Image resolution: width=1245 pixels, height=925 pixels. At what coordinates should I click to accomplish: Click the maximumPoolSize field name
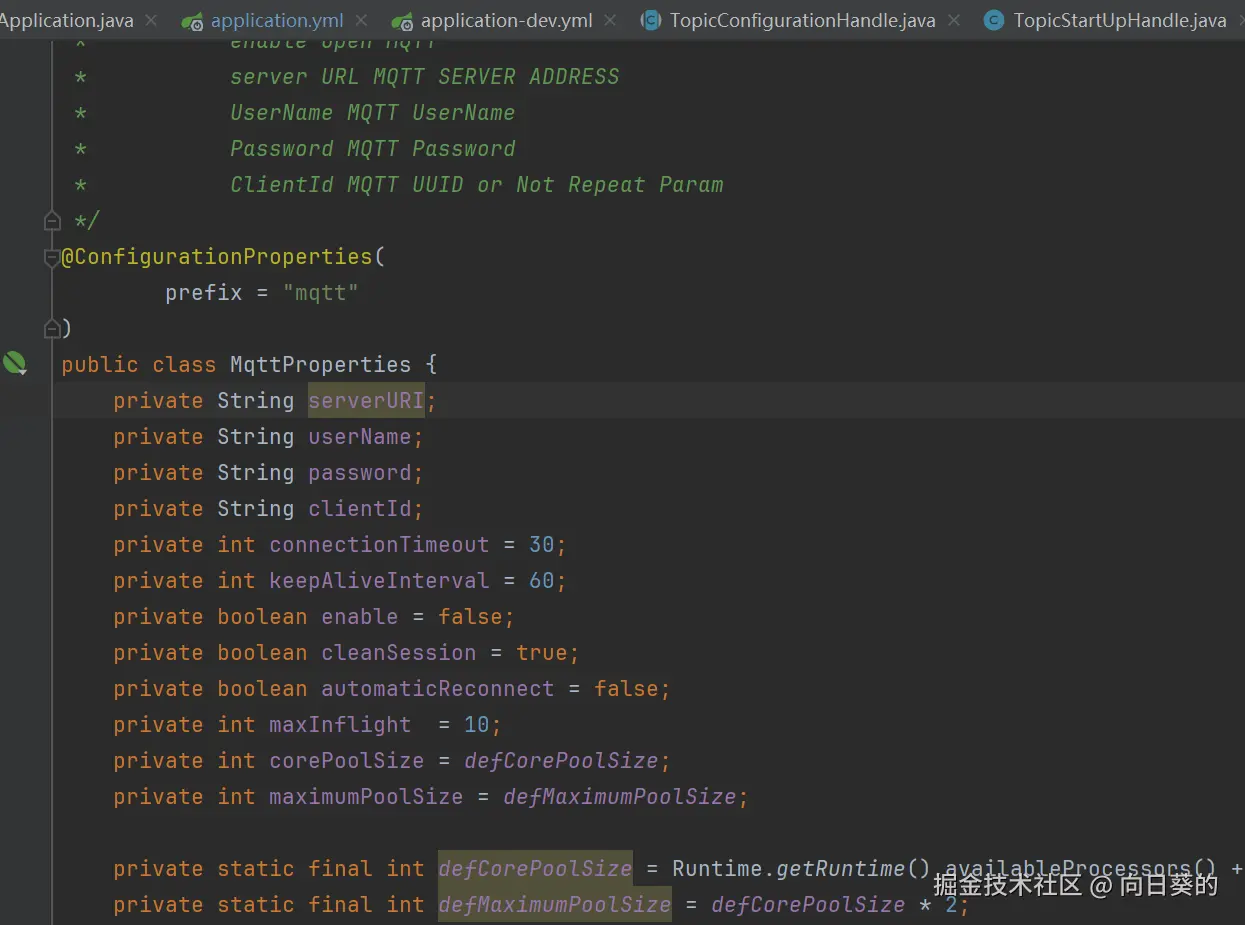(x=366, y=797)
